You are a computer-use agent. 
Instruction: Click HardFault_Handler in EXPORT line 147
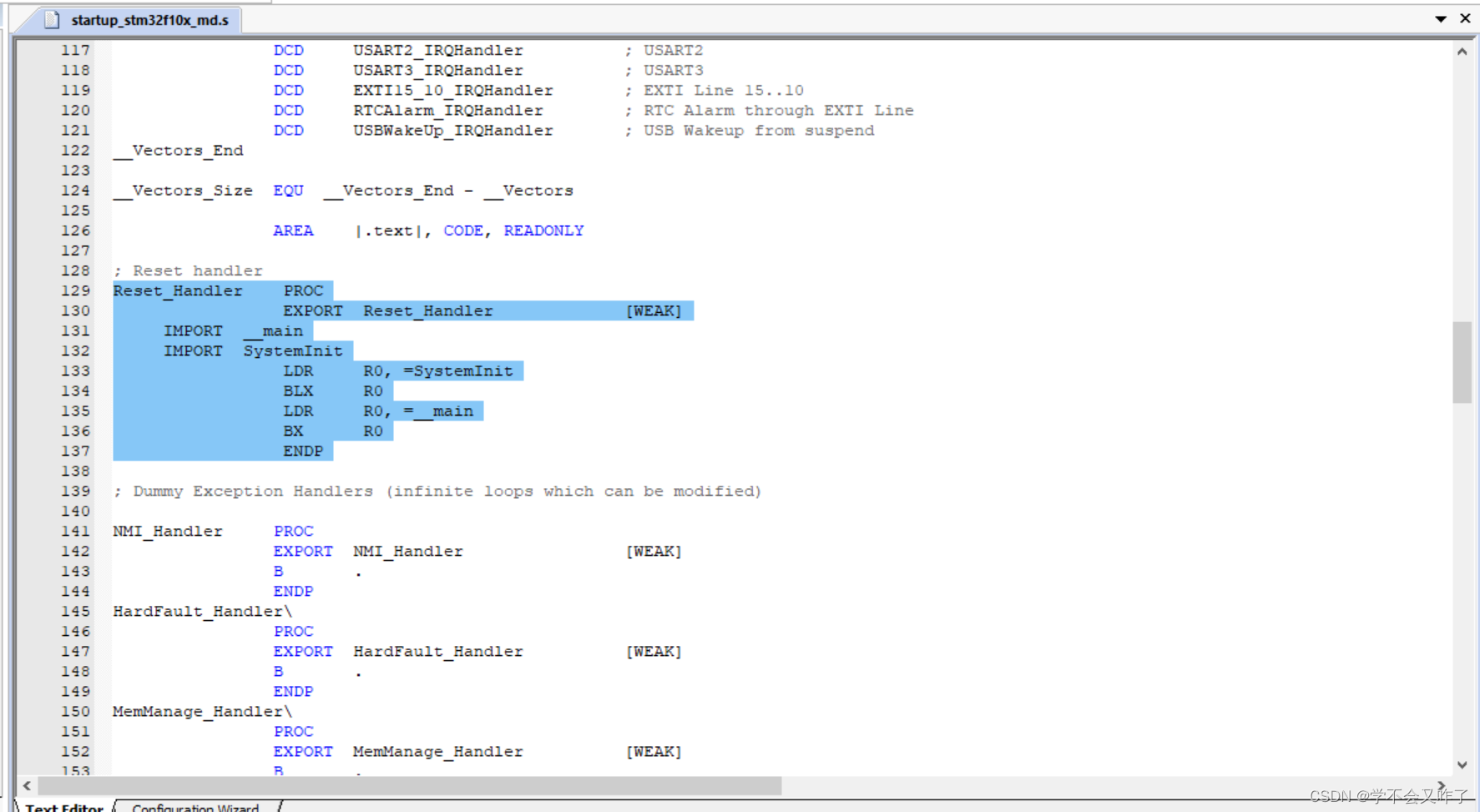438,651
